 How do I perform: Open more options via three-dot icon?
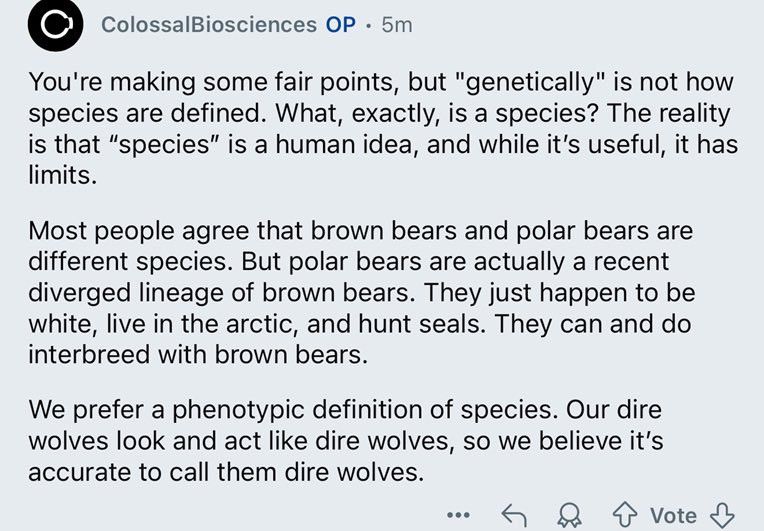tap(458, 514)
